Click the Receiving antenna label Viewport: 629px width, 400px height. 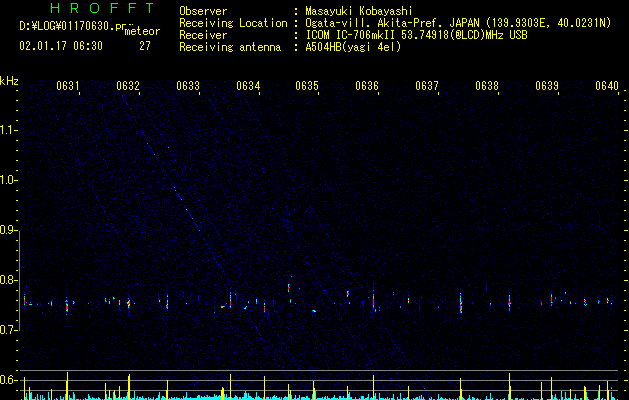[230, 47]
